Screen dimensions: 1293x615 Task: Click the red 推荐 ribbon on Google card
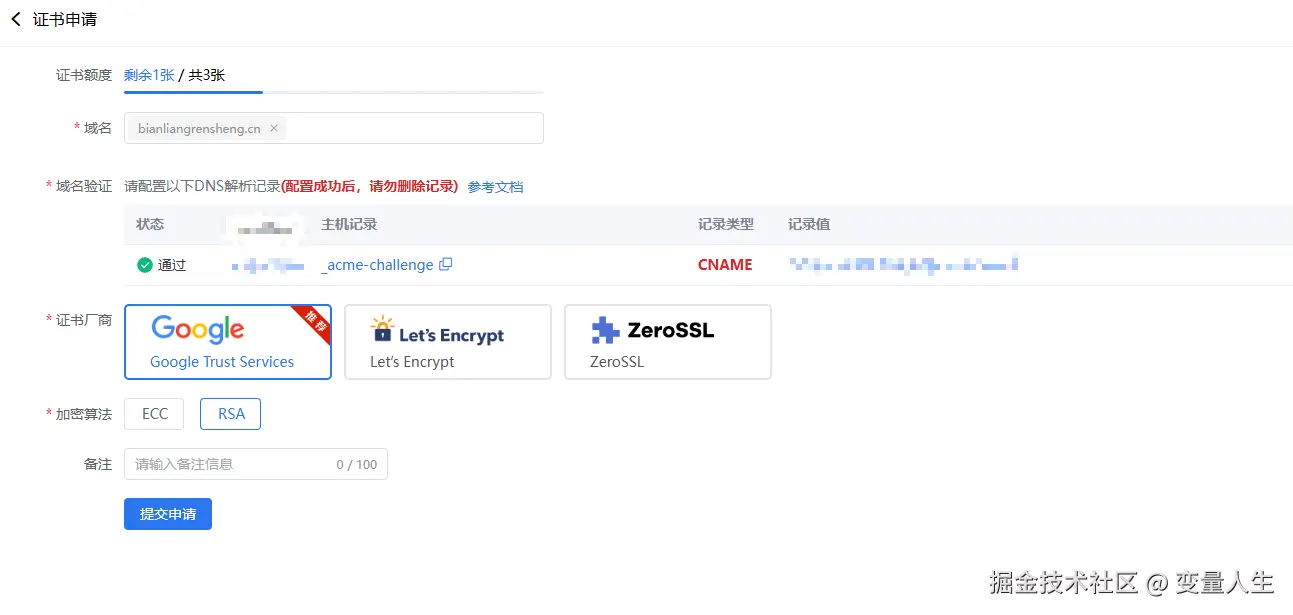tap(314, 321)
